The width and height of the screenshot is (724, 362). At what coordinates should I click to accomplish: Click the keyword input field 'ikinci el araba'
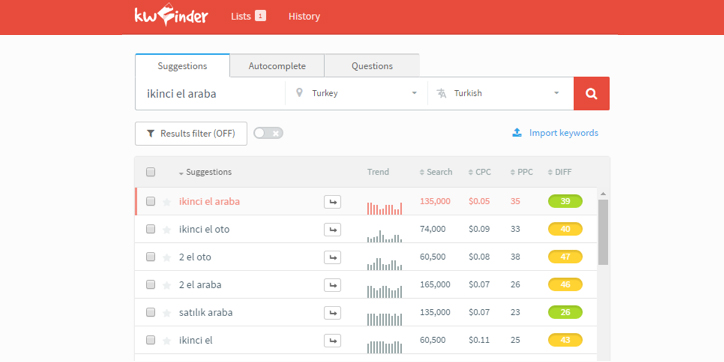point(211,94)
